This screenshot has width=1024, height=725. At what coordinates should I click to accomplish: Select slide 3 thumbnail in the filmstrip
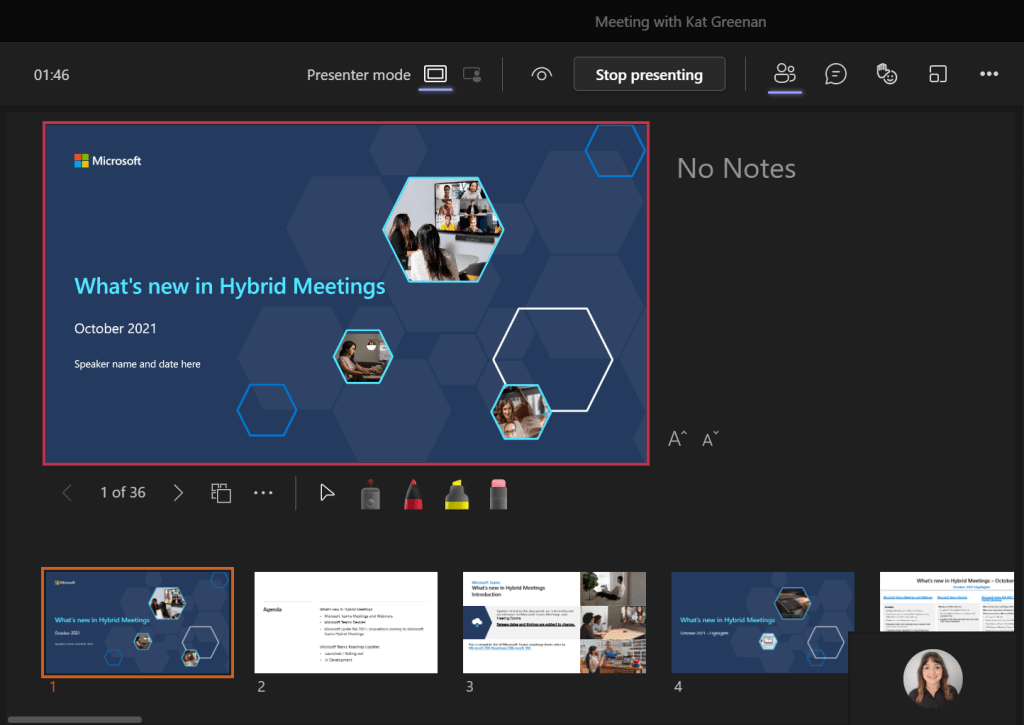click(x=554, y=622)
